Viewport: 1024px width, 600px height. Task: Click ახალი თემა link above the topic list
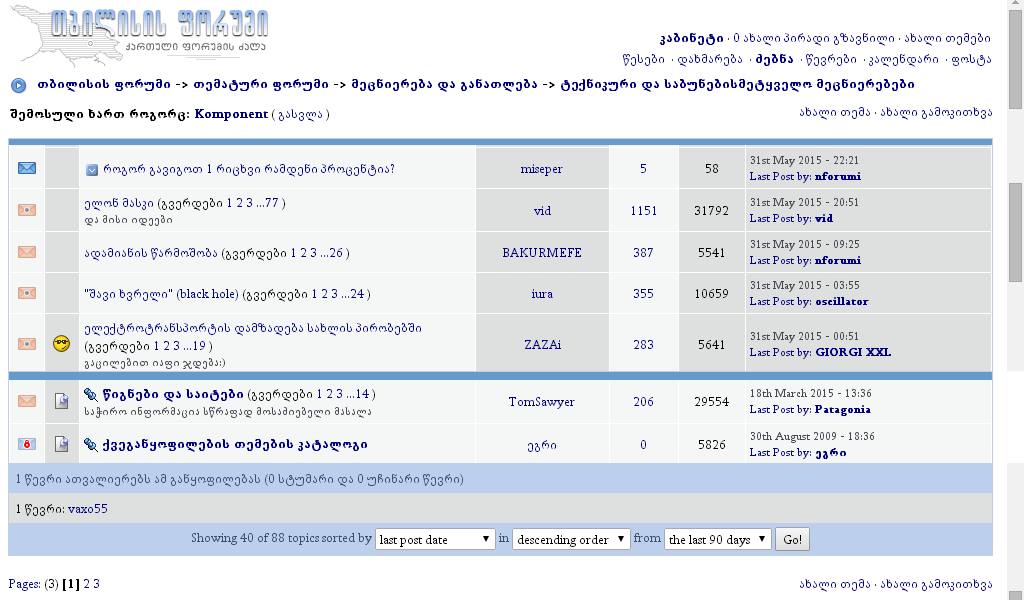(x=835, y=112)
